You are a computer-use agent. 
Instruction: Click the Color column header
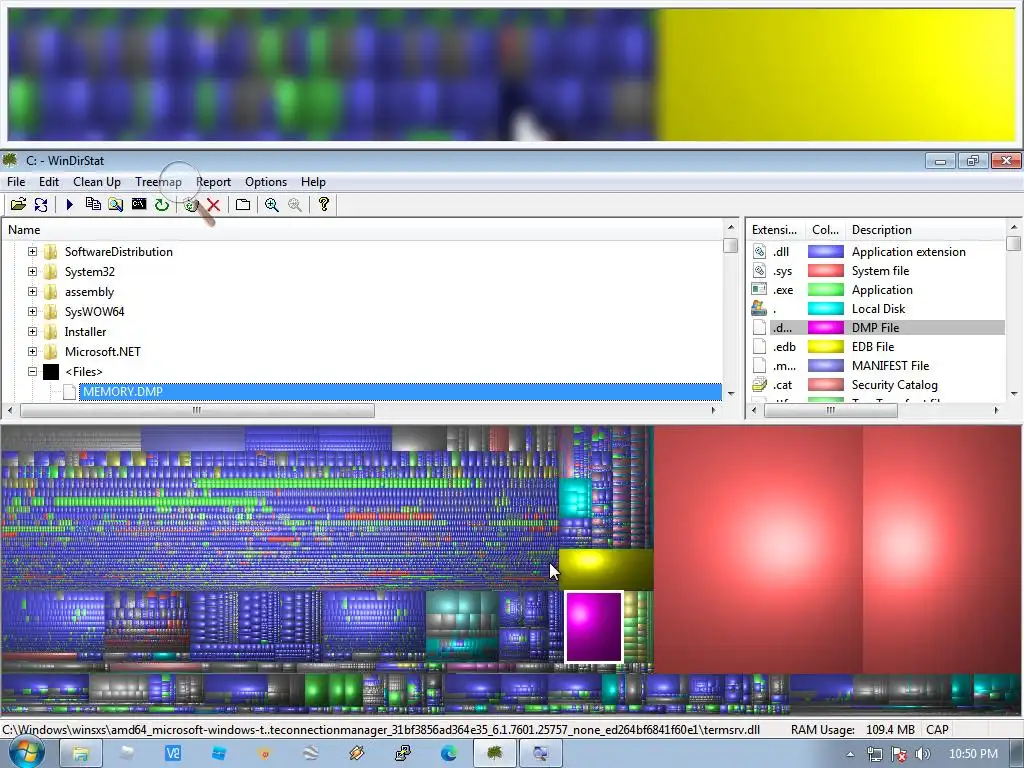coord(825,230)
